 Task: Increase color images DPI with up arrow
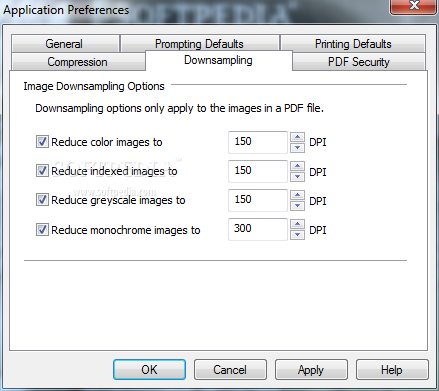[297, 137]
